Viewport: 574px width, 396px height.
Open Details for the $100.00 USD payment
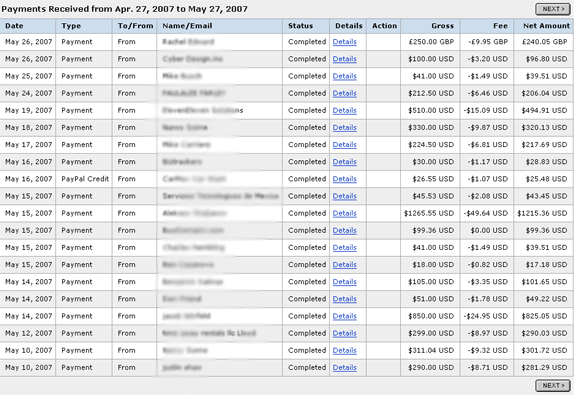(344, 59)
